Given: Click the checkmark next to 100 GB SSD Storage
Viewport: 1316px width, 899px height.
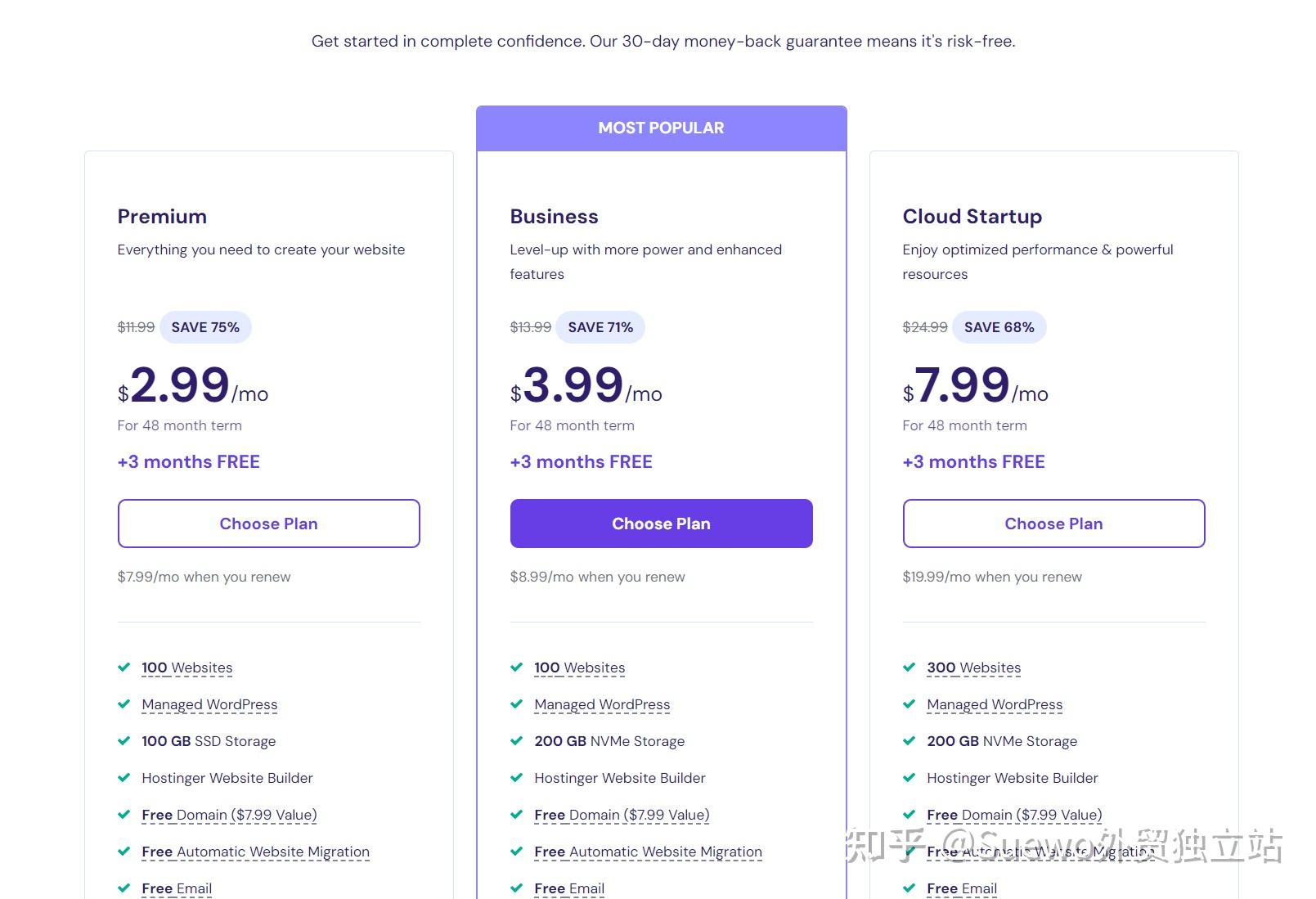Looking at the screenshot, I should (x=124, y=741).
